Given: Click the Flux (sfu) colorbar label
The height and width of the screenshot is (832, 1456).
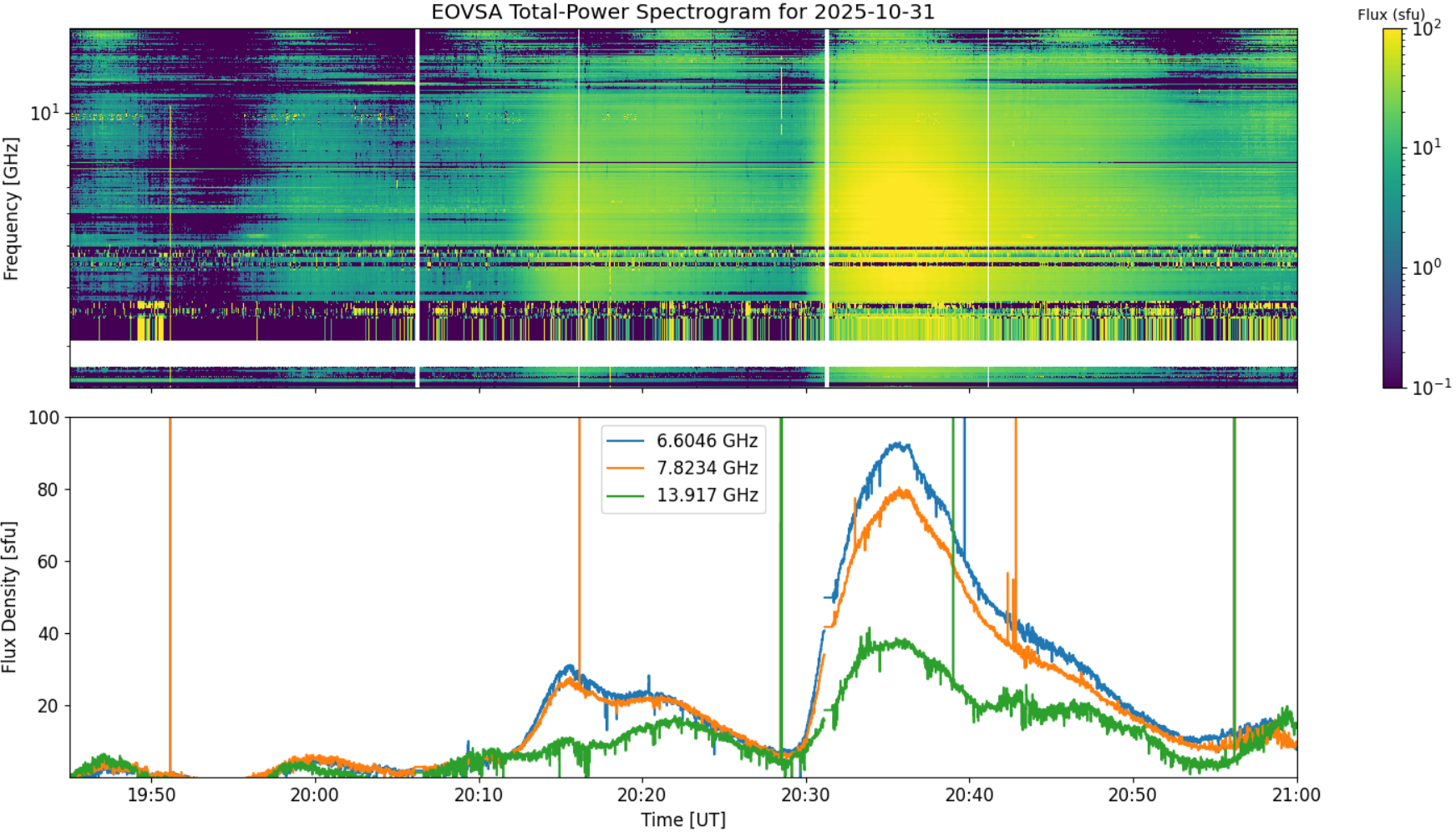Looking at the screenshot, I should pos(1391,14).
